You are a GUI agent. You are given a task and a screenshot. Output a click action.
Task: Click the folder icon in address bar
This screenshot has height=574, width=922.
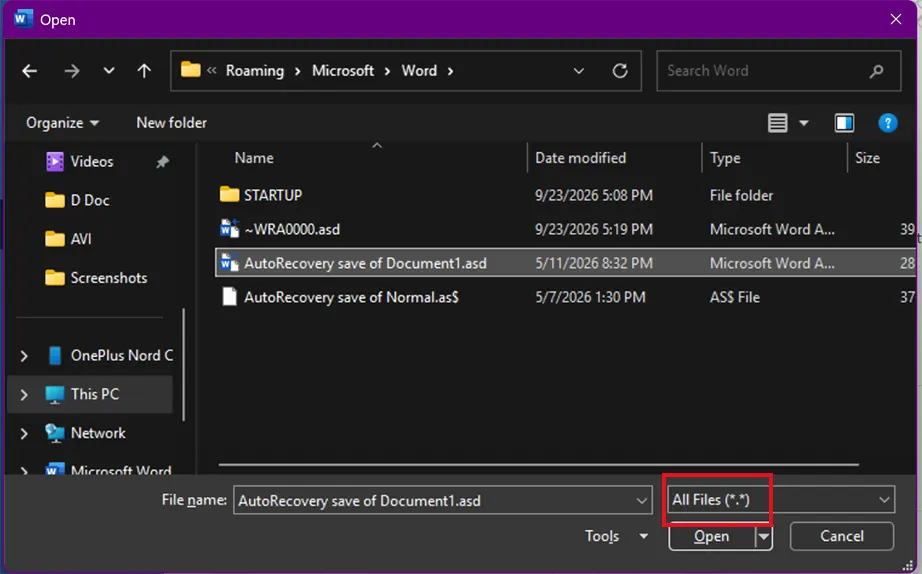coord(191,70)
